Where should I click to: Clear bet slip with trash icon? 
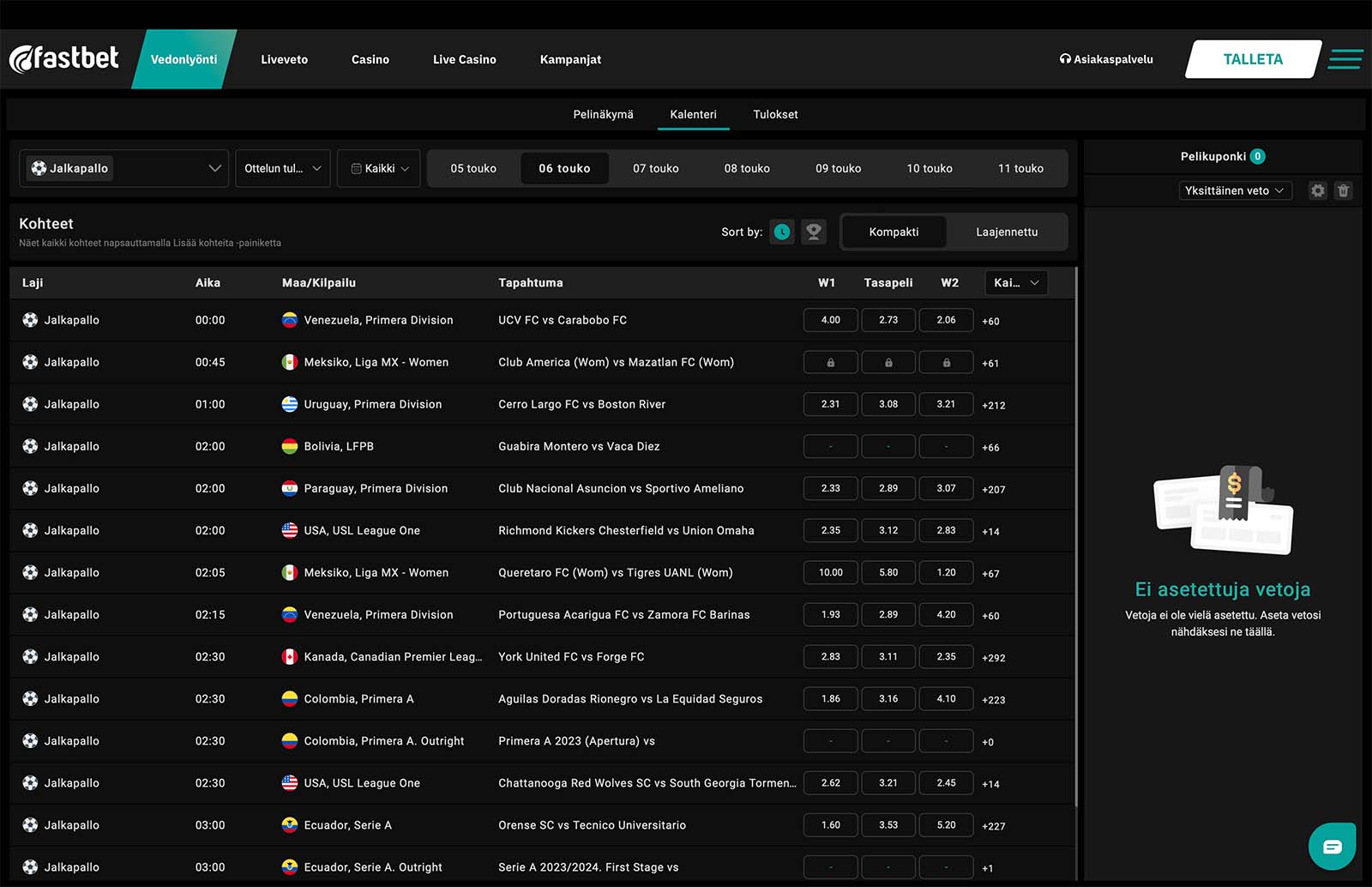[1344, 190]
